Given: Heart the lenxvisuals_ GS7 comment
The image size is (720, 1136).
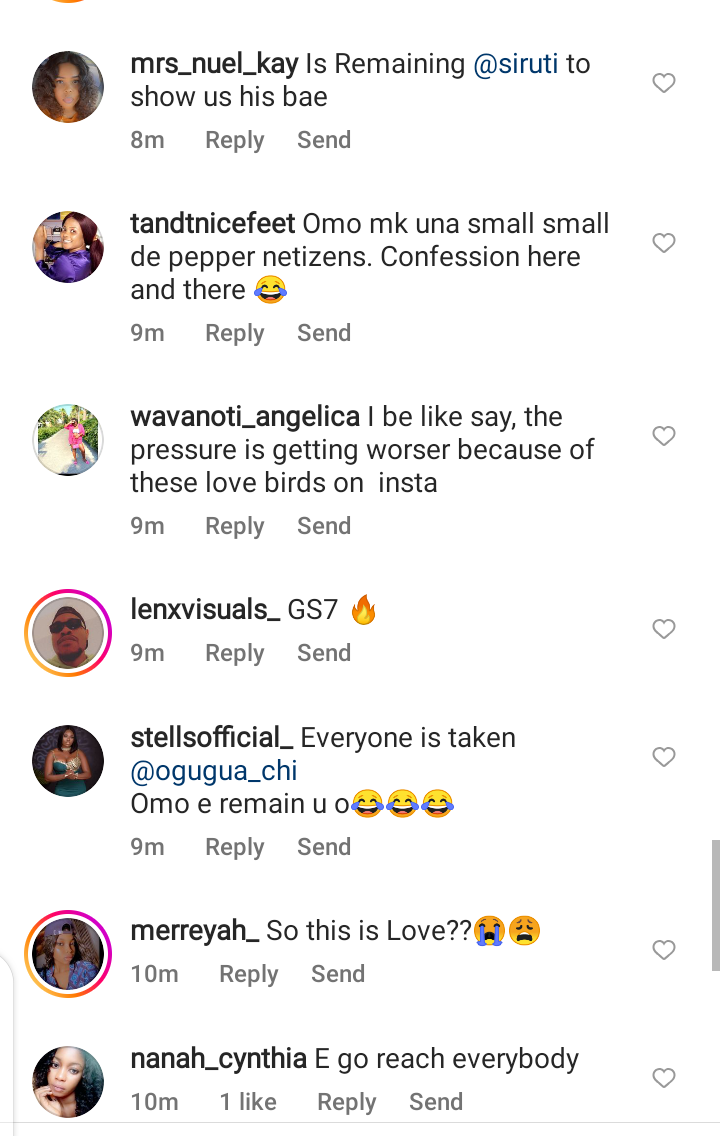Looking at the screenshot, I should (x=664, y=629).
